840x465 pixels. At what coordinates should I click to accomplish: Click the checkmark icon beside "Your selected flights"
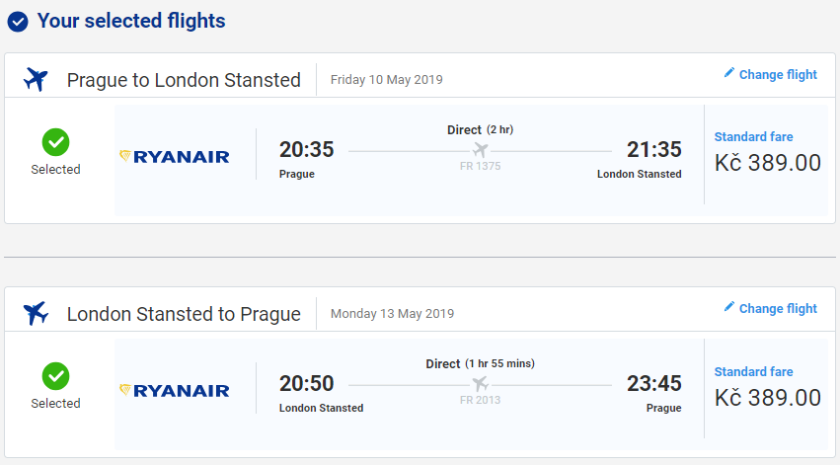tap(17, 22)
